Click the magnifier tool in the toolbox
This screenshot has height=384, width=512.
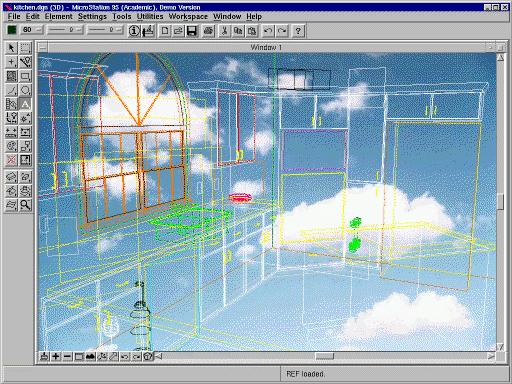pyautogui.click(x=25, y=205)
